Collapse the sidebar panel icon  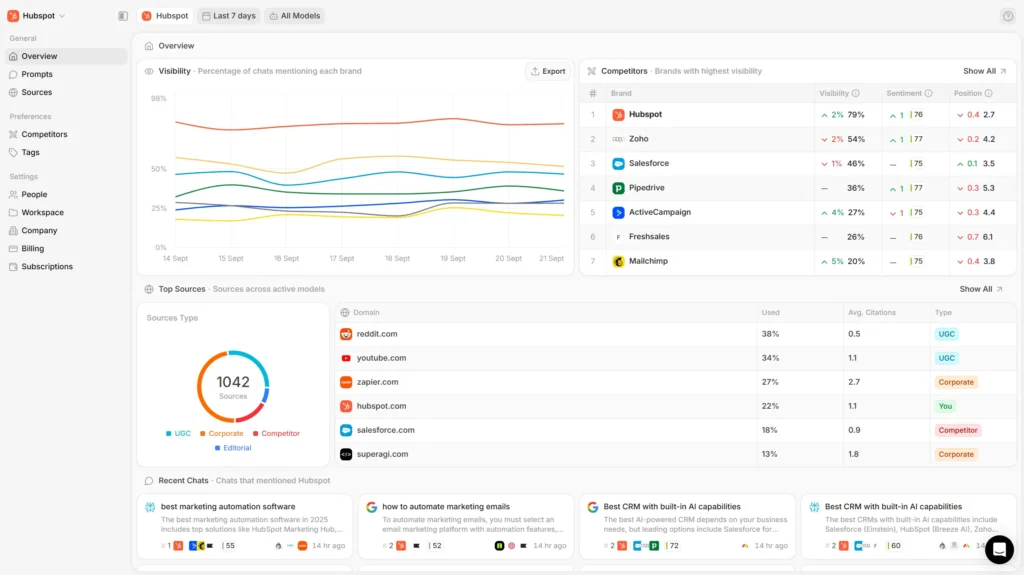coord(123,16)
